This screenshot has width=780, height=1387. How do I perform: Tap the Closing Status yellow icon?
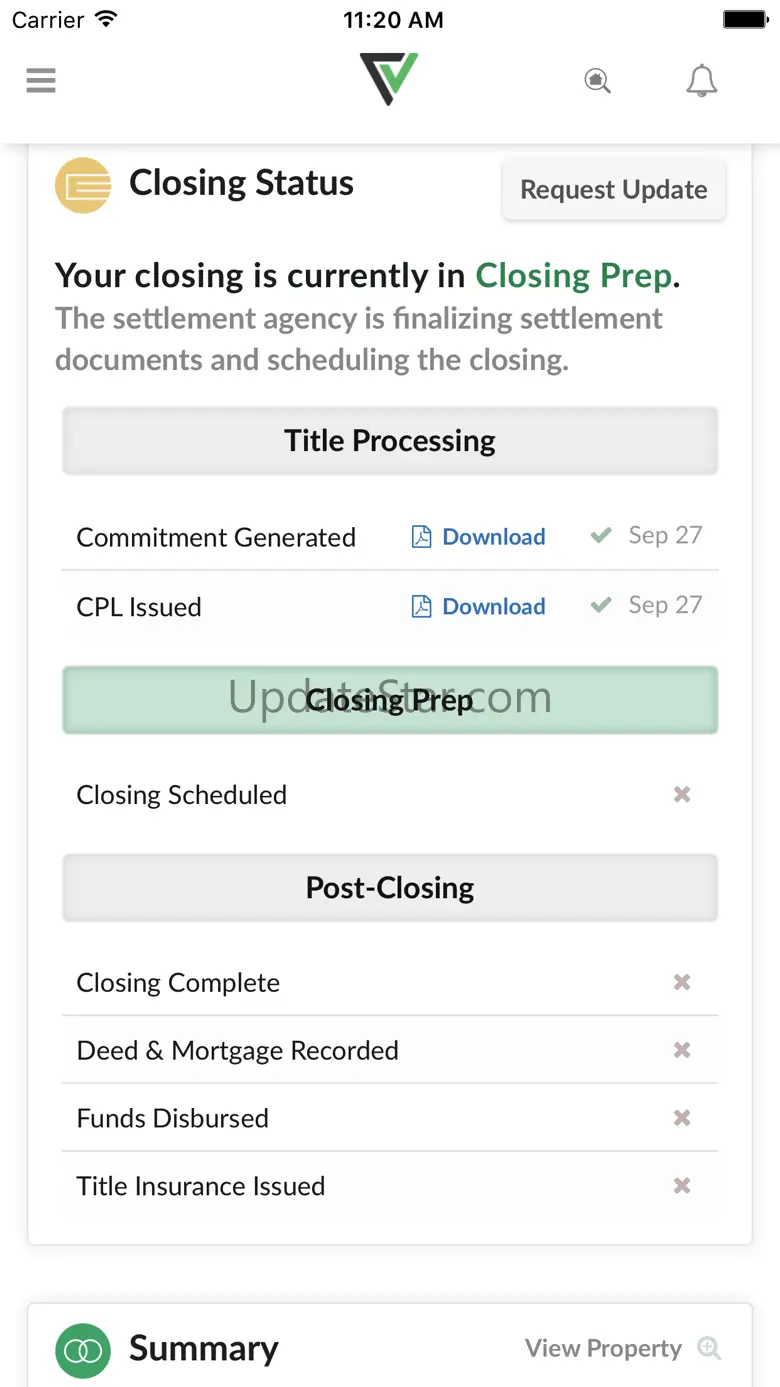tap(83, 185)
